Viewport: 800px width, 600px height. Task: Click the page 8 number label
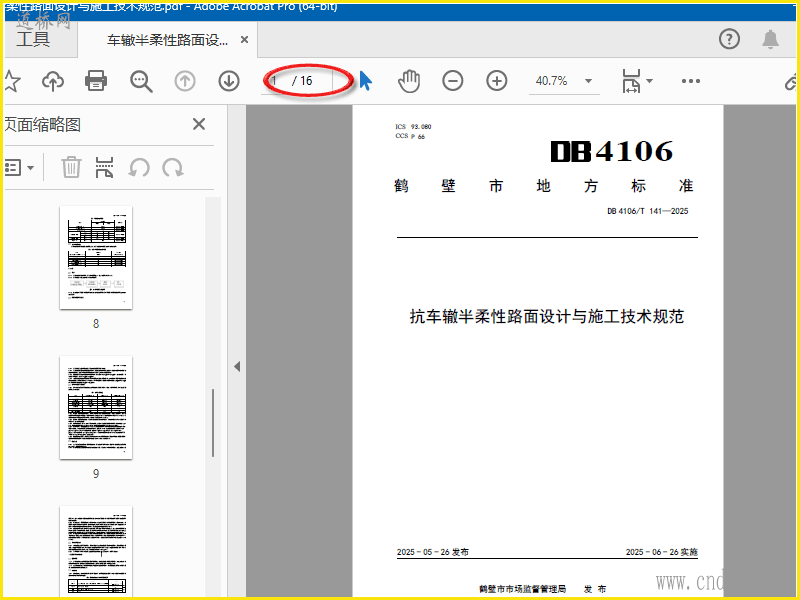pos(96,323)
